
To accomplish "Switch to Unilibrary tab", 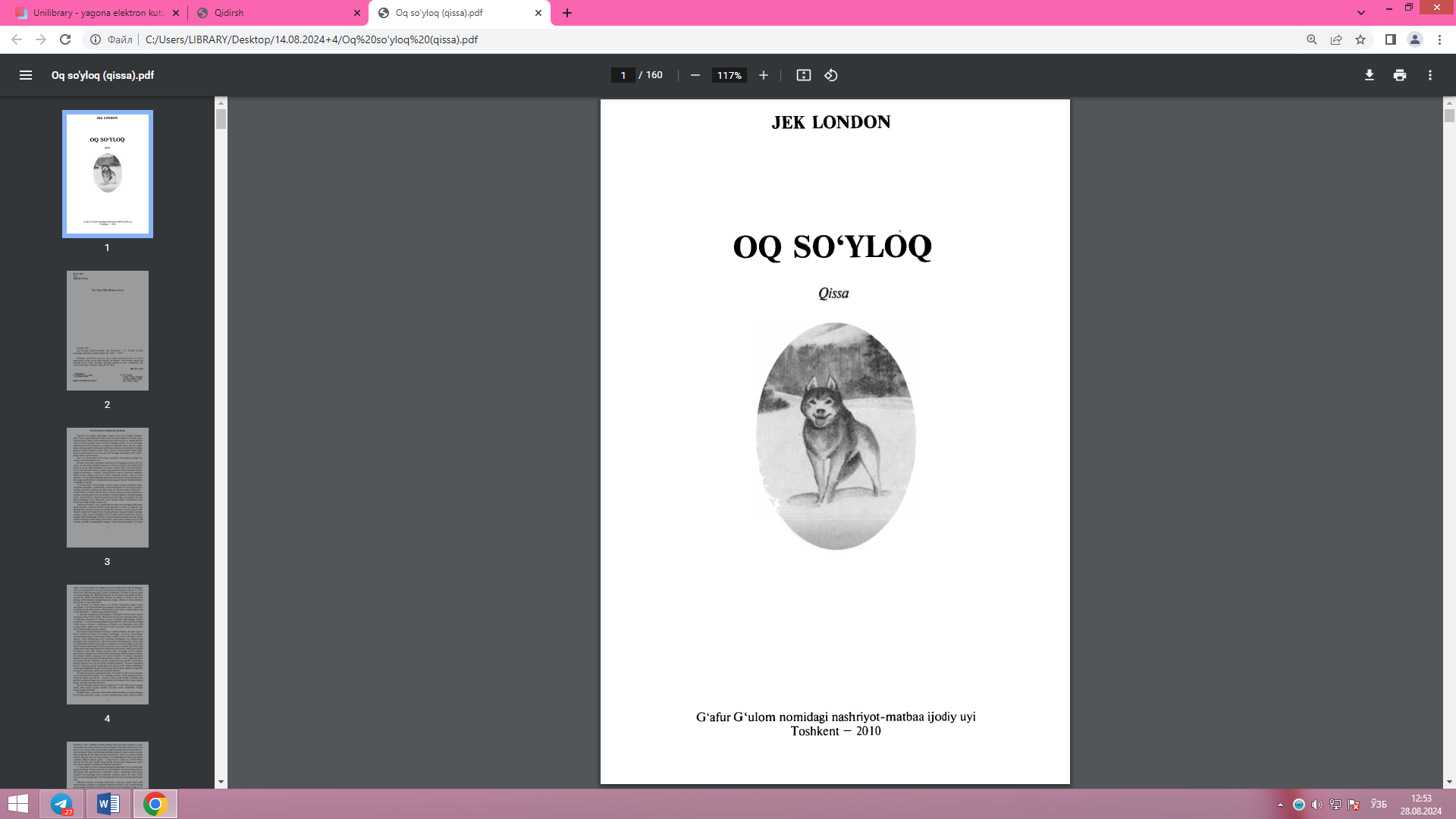I will tap(98, 13).
